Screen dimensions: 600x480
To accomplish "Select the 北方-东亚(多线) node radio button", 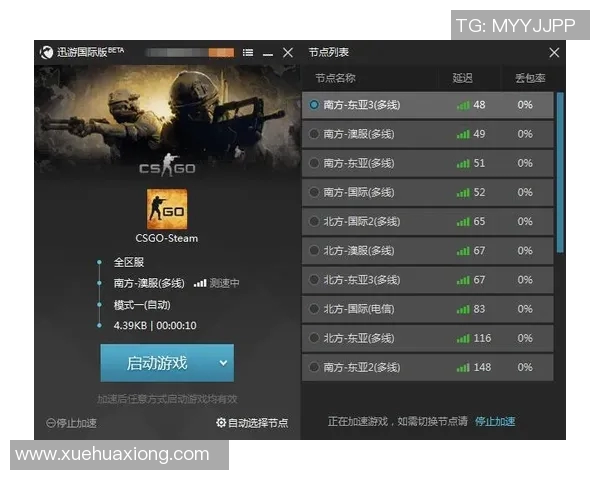I will point(314,338).
